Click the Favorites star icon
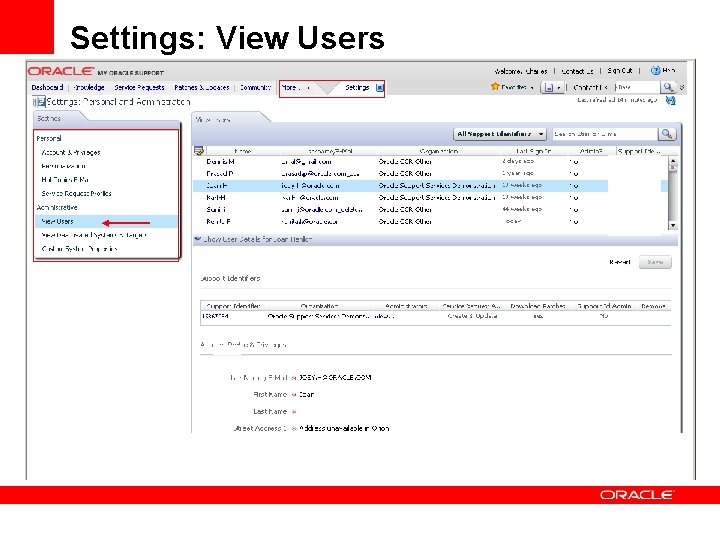This screenshot has height=540, width=720. 495,86
